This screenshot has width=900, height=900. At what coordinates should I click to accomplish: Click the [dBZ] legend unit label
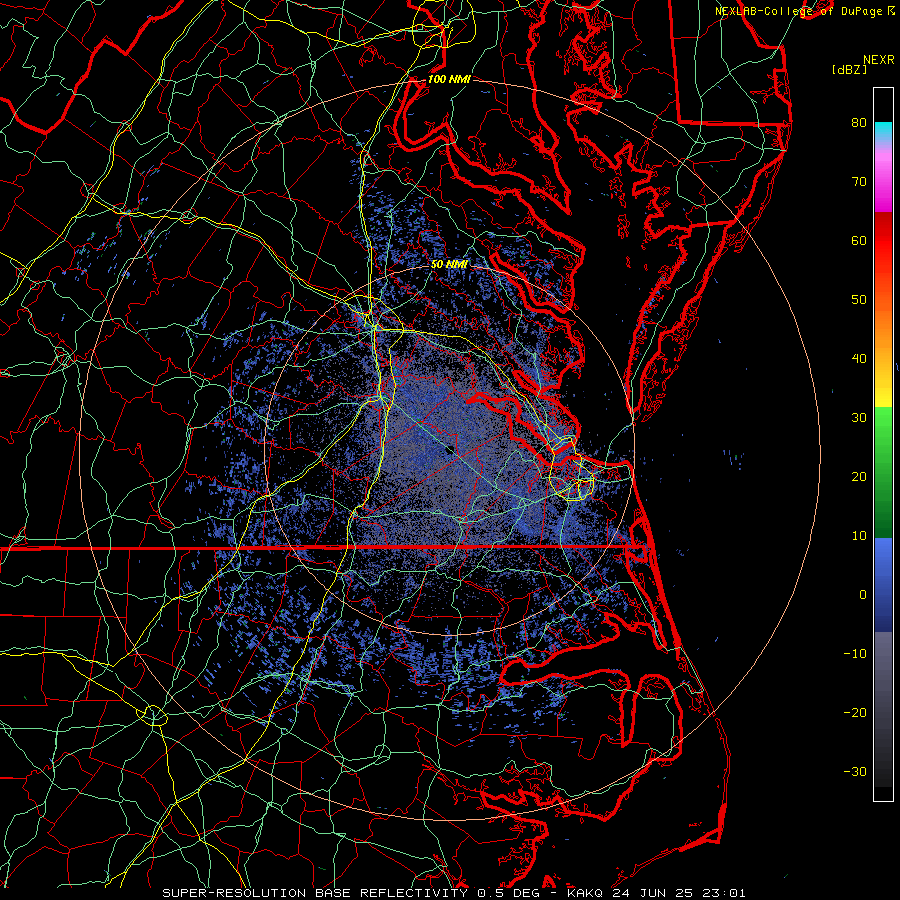pos(849,70)
